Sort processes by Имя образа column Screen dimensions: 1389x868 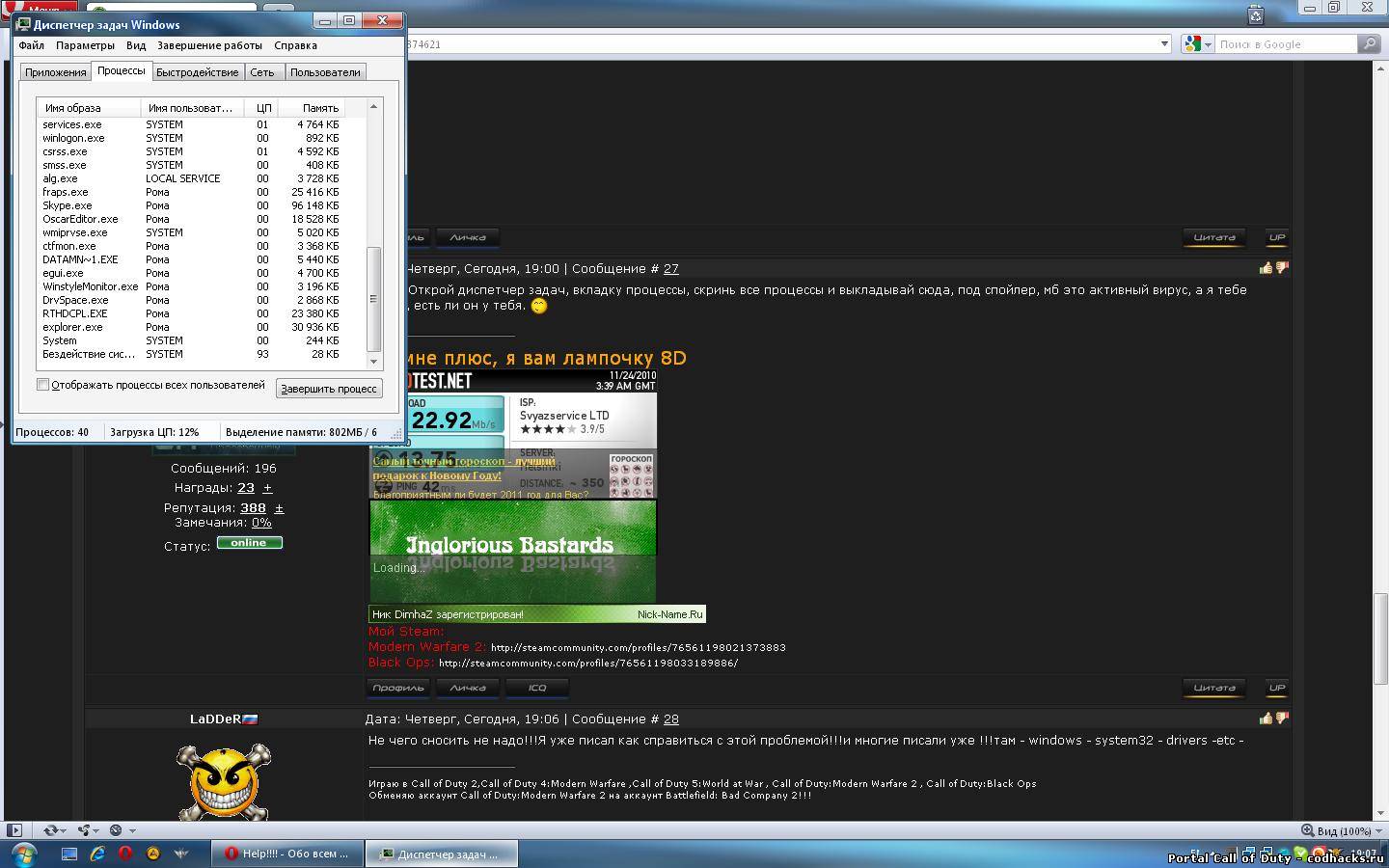pos(89,108)
